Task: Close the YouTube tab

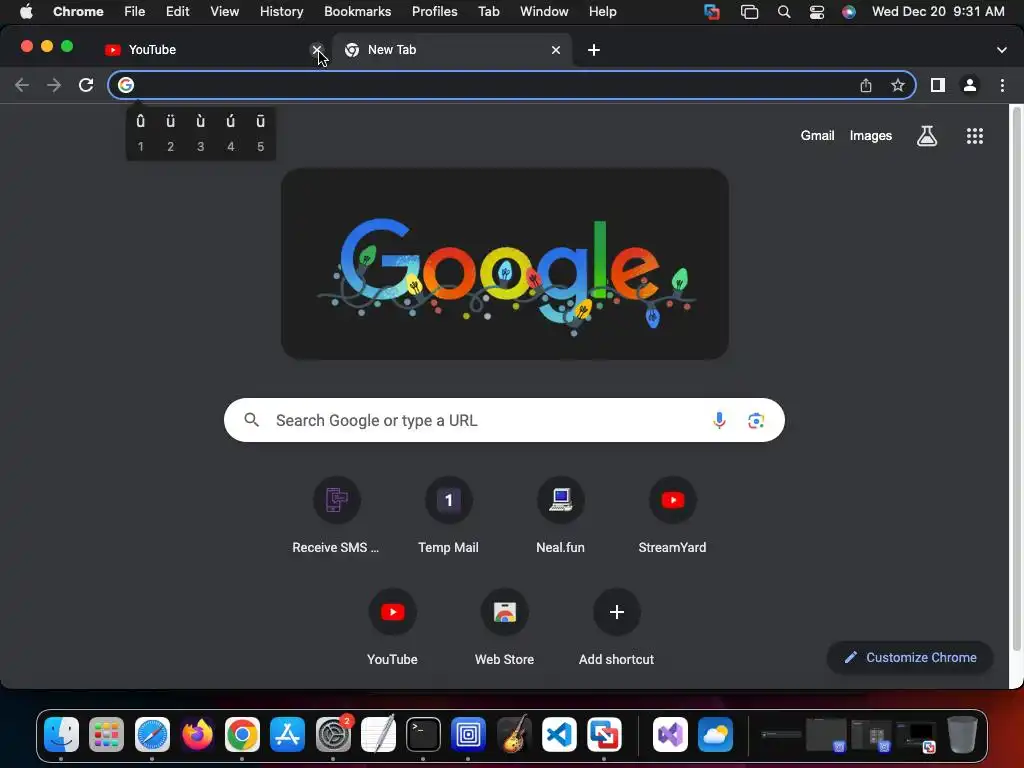Action: 317,50
